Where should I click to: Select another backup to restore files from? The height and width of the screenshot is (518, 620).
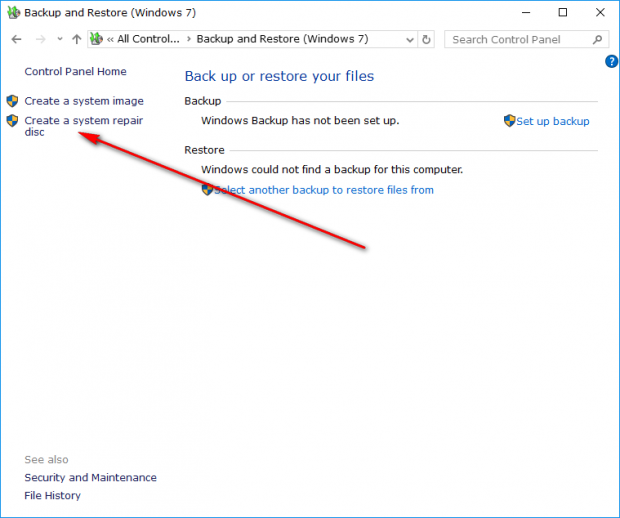(323, 190)
